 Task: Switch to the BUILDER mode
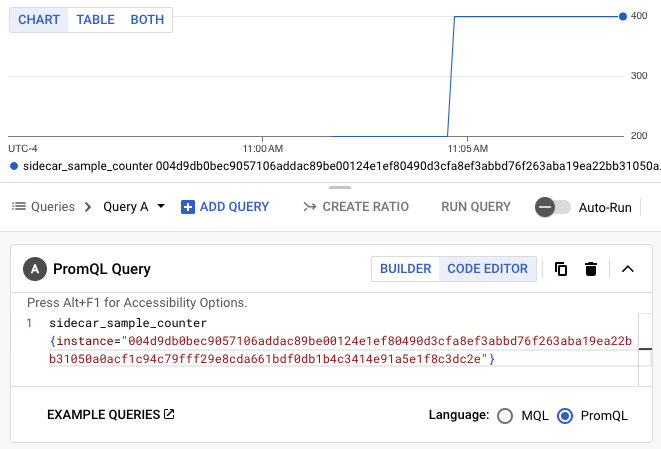pos(405,268)
